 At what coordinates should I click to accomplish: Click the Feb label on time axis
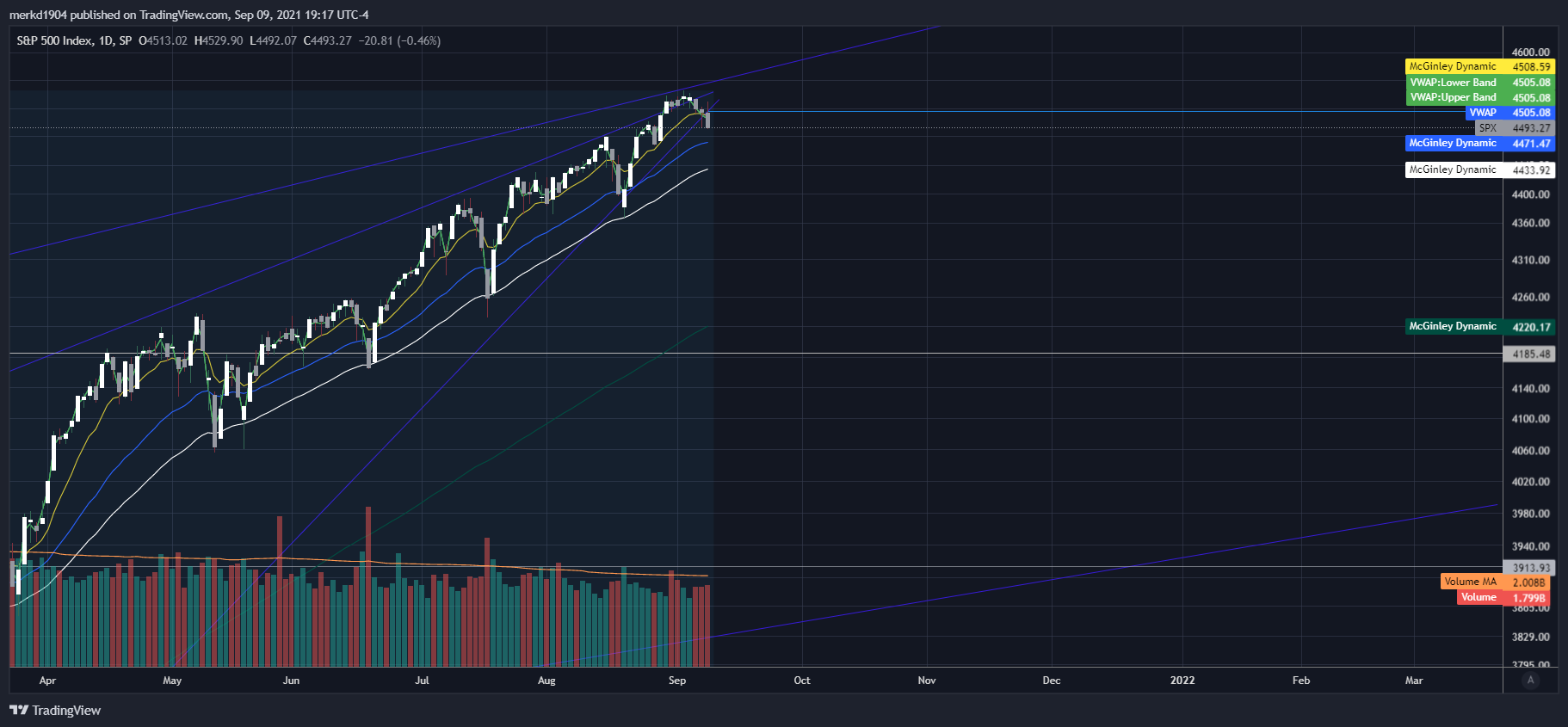1301,681
